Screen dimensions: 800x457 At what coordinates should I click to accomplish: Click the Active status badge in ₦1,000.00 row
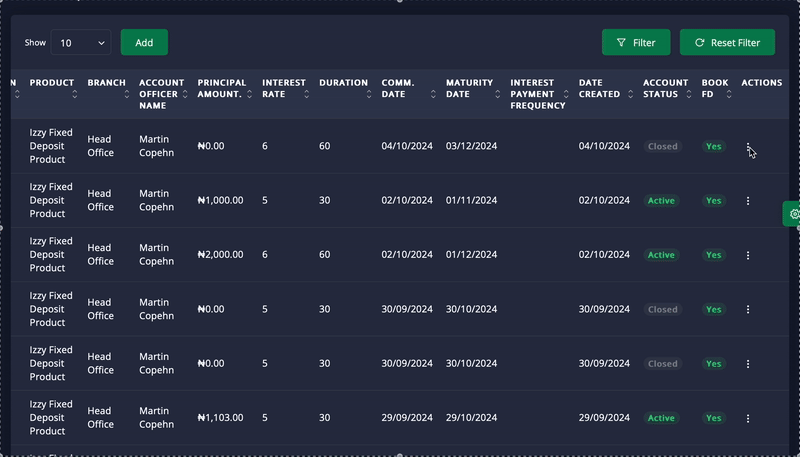pyautogui.click(x=661, y=201)
